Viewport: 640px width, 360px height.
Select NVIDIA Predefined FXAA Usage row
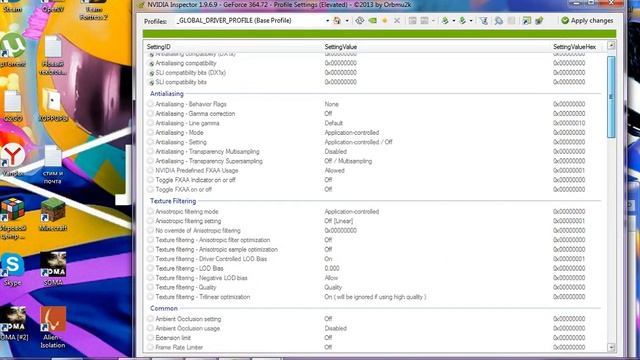click(x=375, y=170)
